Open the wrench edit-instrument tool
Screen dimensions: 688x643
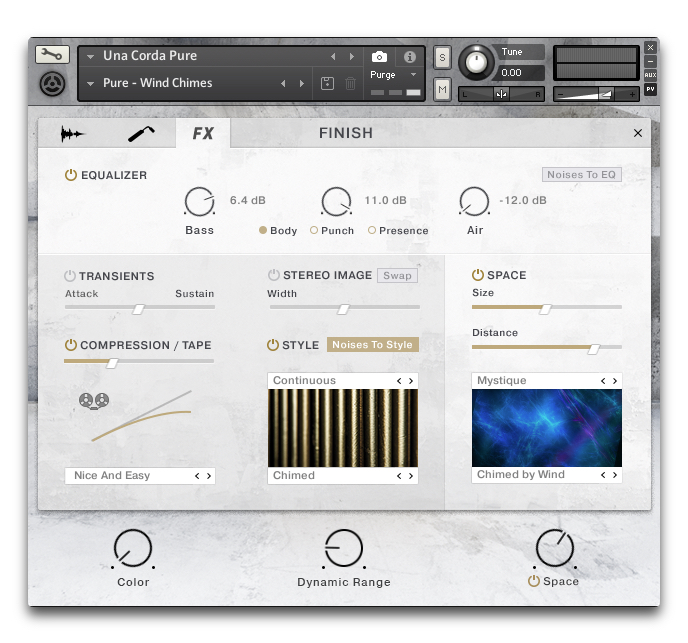pyautogui.click(x=52, y=55)
